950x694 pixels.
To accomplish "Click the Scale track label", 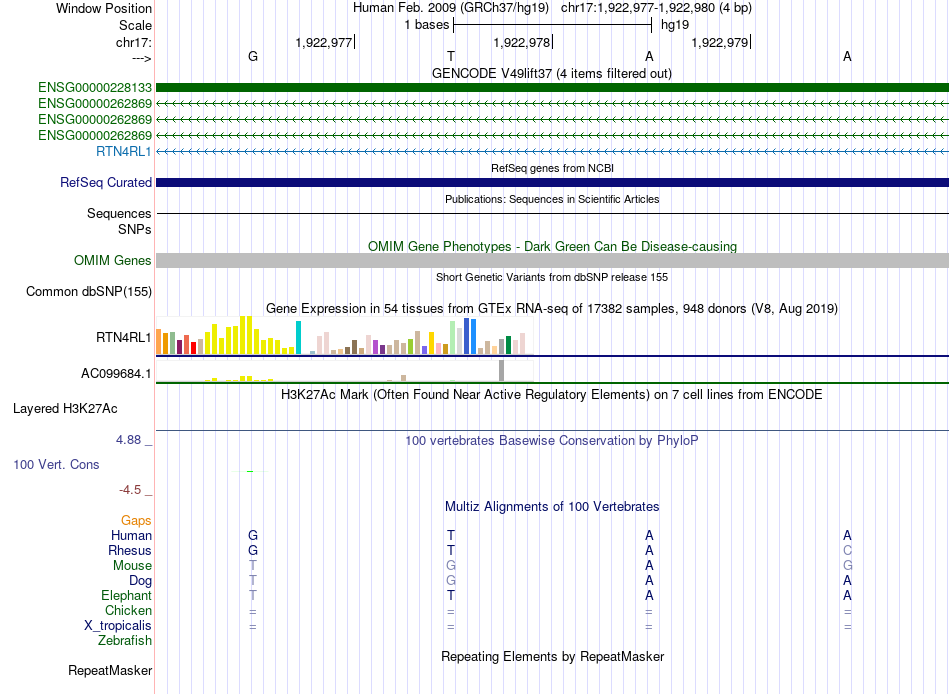I will (135, 25).
